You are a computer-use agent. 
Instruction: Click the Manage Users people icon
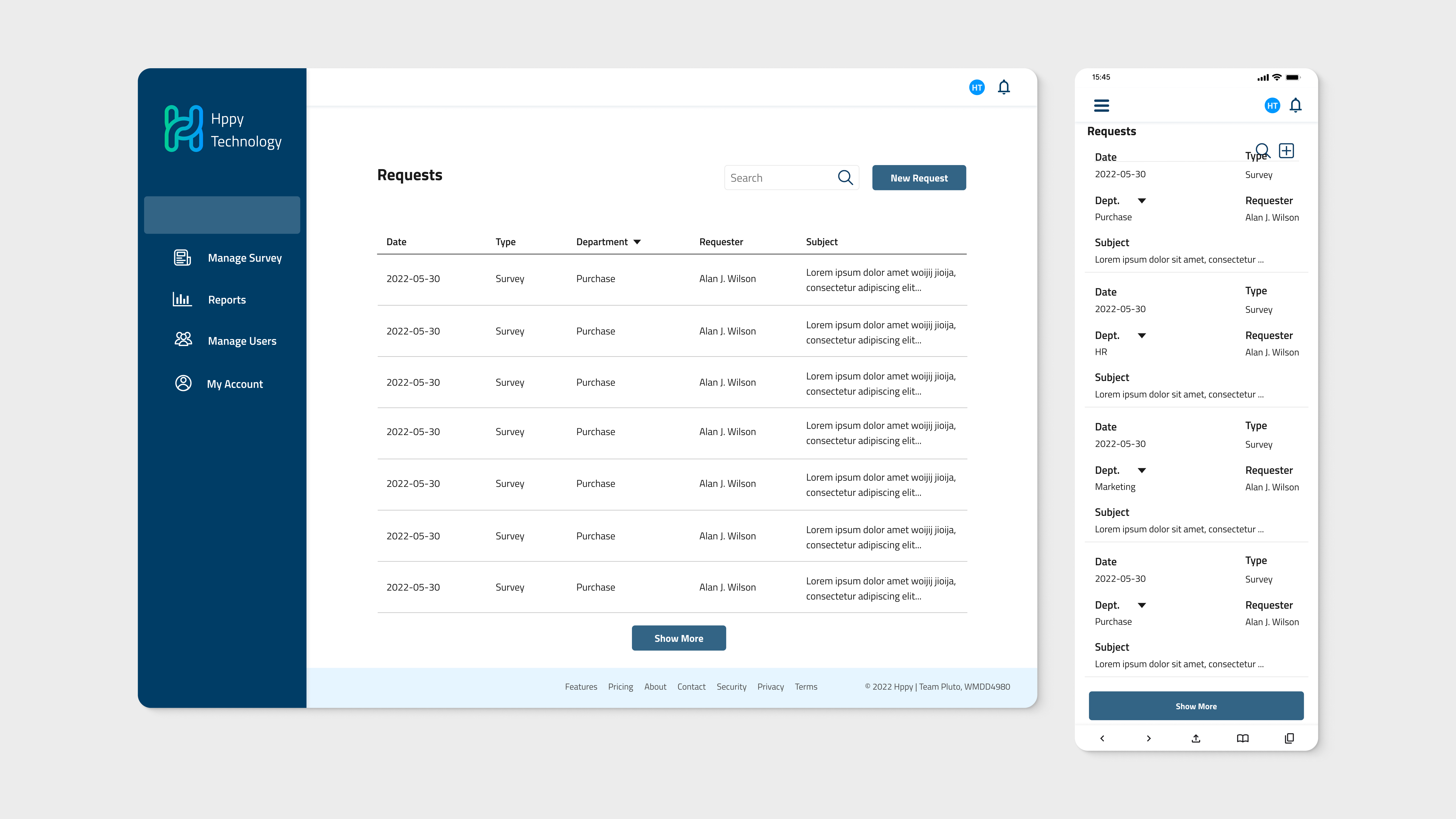[183, 340]
